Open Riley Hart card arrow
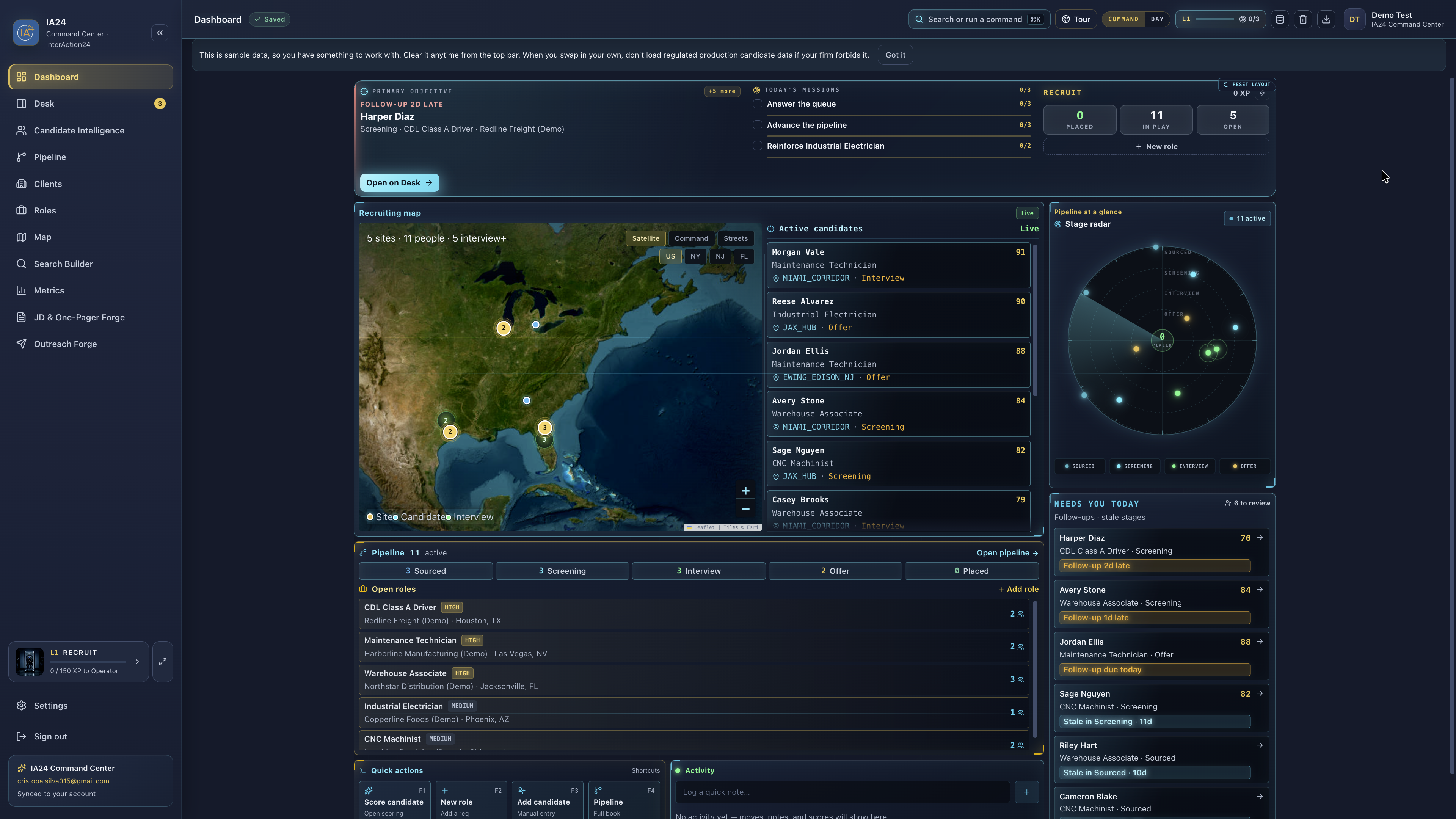 (x=1260, y=745)
